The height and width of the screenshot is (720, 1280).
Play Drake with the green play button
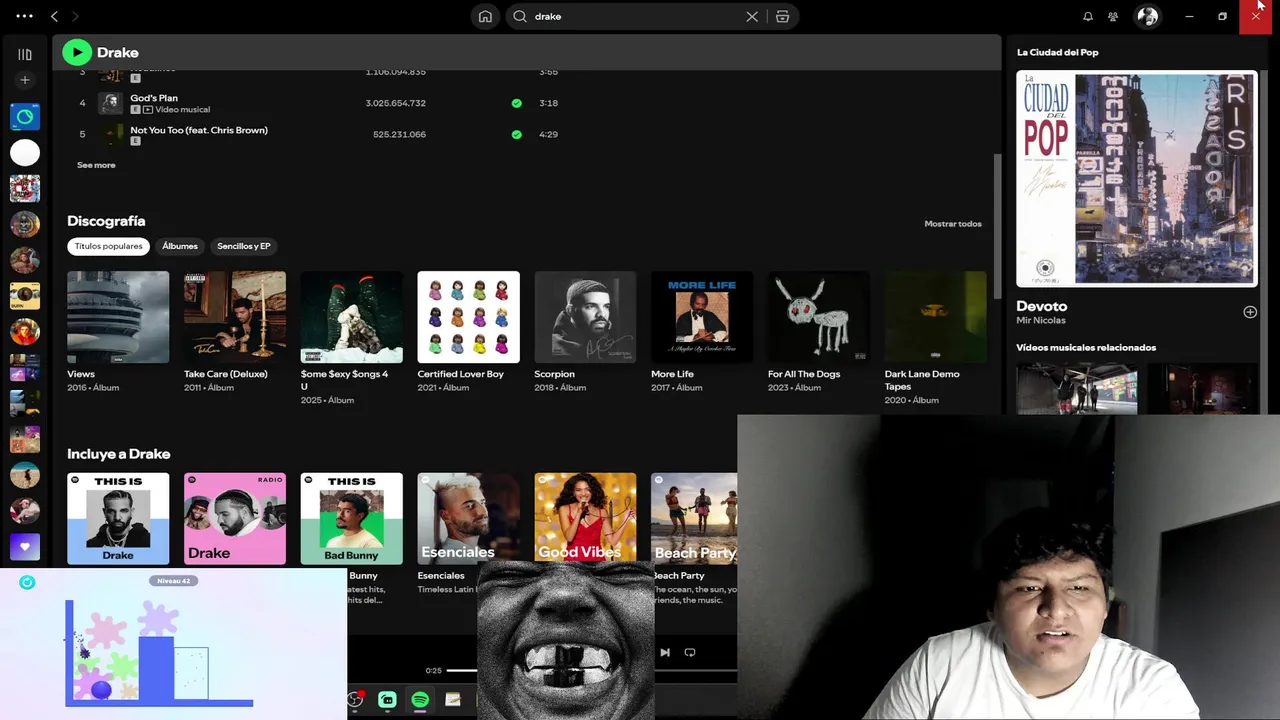pyautogui.click(x=77, y=52)
